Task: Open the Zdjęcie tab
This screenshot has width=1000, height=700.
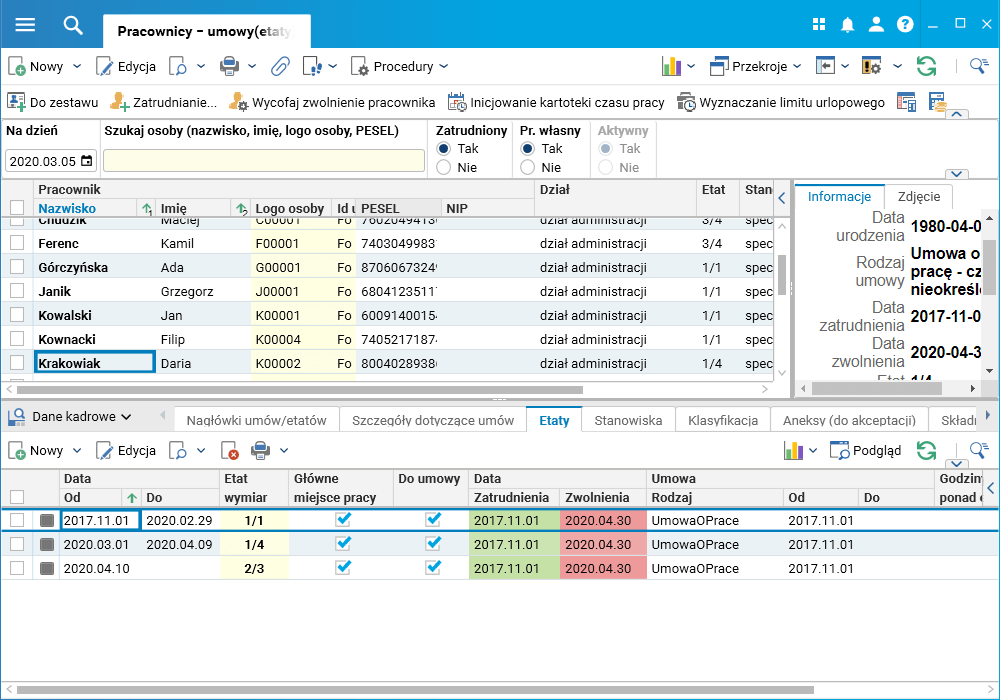Action: (919, 197)
